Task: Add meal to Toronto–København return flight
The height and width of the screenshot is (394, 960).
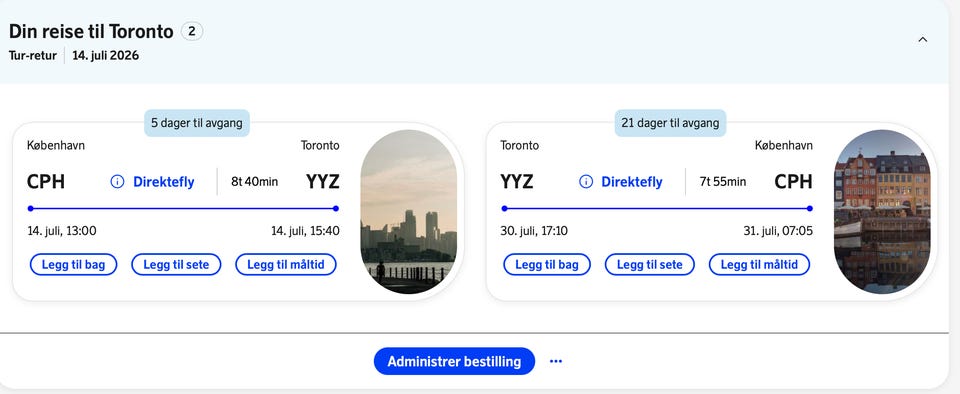Action: [x=759, y=264]
